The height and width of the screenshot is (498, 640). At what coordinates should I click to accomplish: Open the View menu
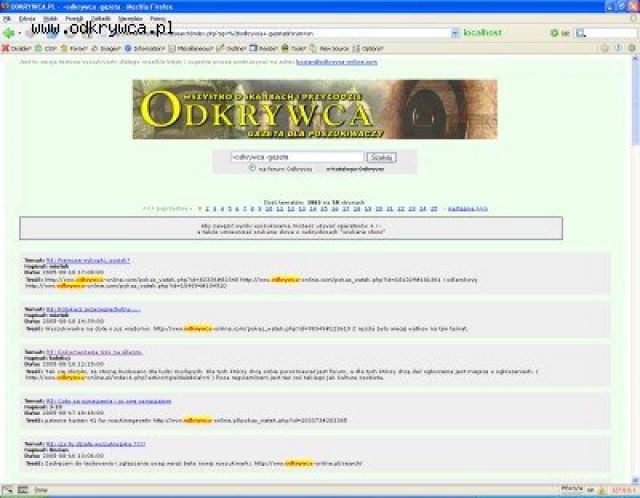(x=51, y=18)
